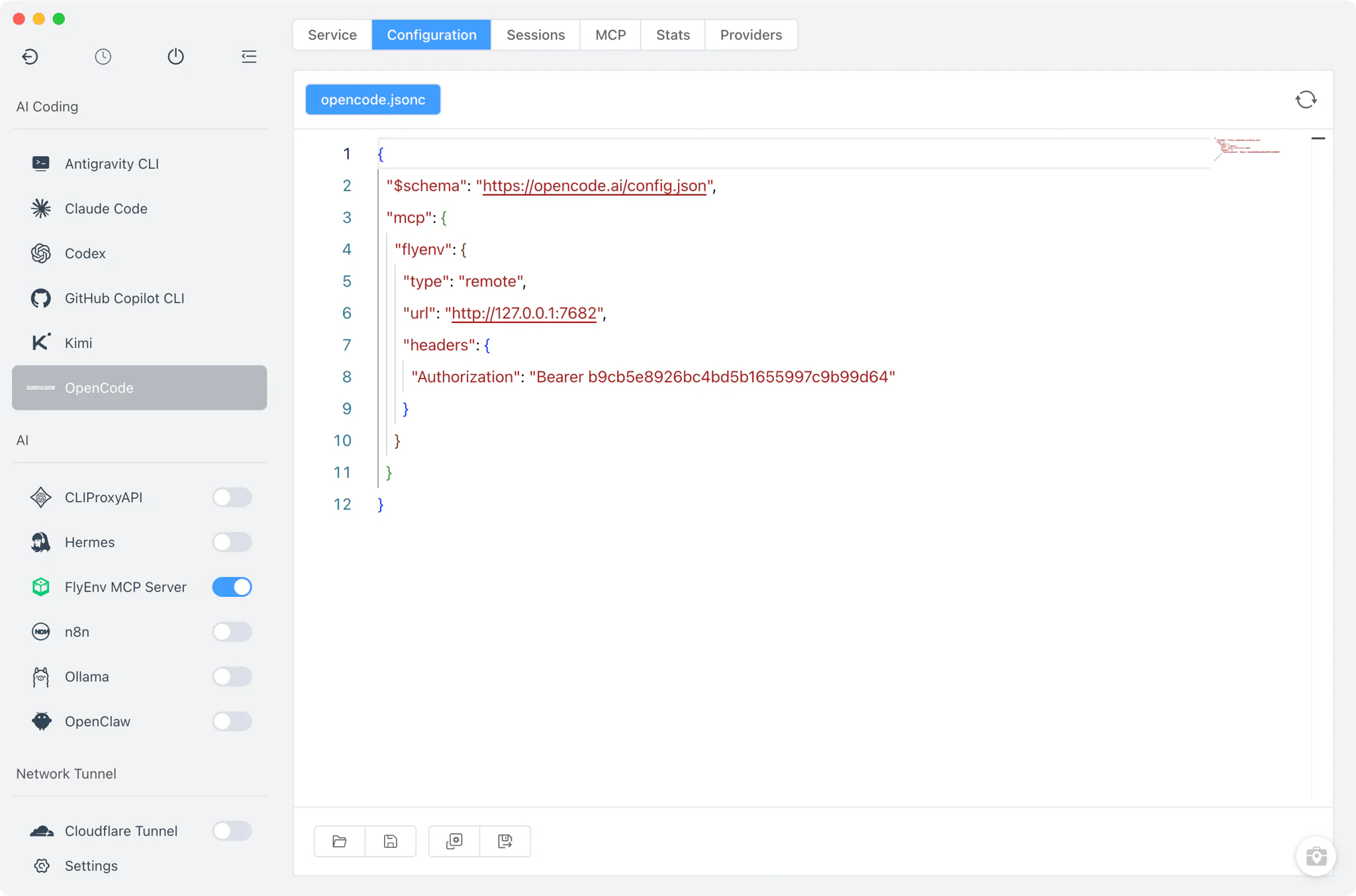Click the load custom config icon
The image size is (1356, 896).
coord(454,841)
